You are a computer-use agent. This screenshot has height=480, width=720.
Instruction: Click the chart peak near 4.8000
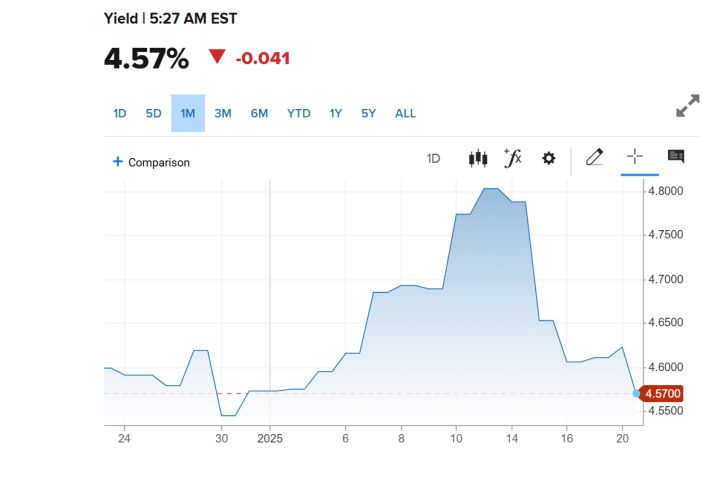491,189
